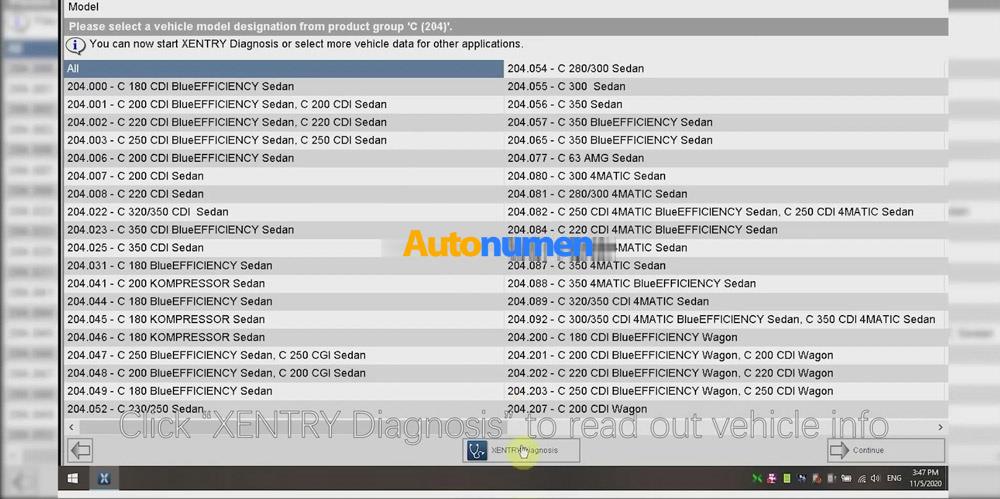
Task: Open the Wi-Fi network tray icon
Action: (x=862, y=478)
